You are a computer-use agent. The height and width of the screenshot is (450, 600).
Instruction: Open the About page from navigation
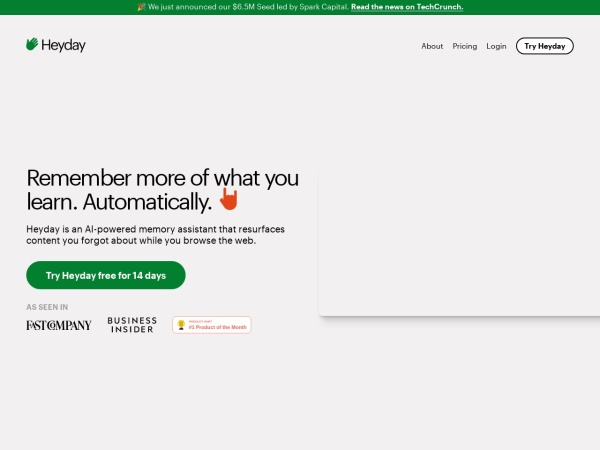tap(432, 46)
